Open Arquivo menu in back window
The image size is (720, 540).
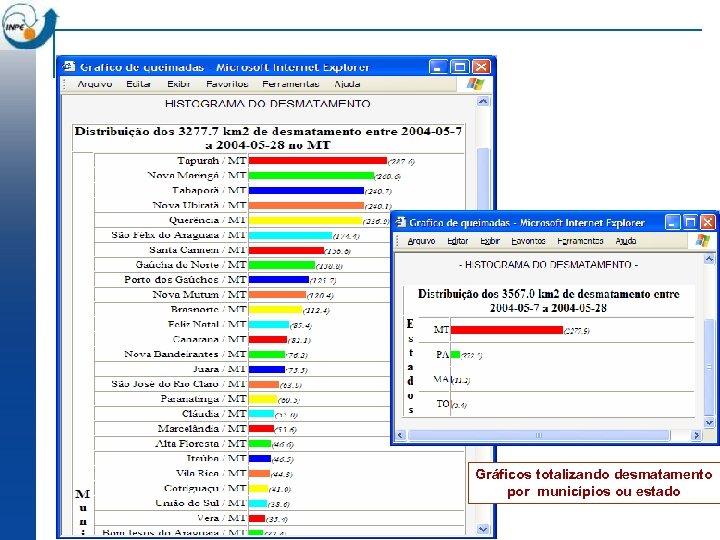95,84
